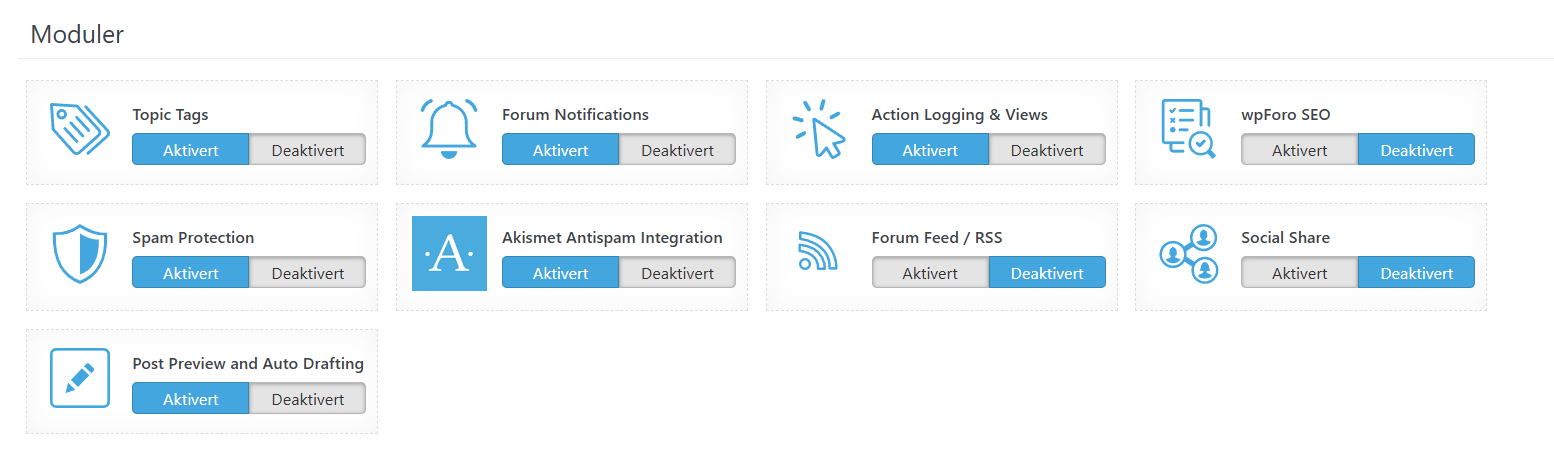Screen dimensions: 1554x461
Task: Activate the wpForo SEO module
Action: 1299,150
